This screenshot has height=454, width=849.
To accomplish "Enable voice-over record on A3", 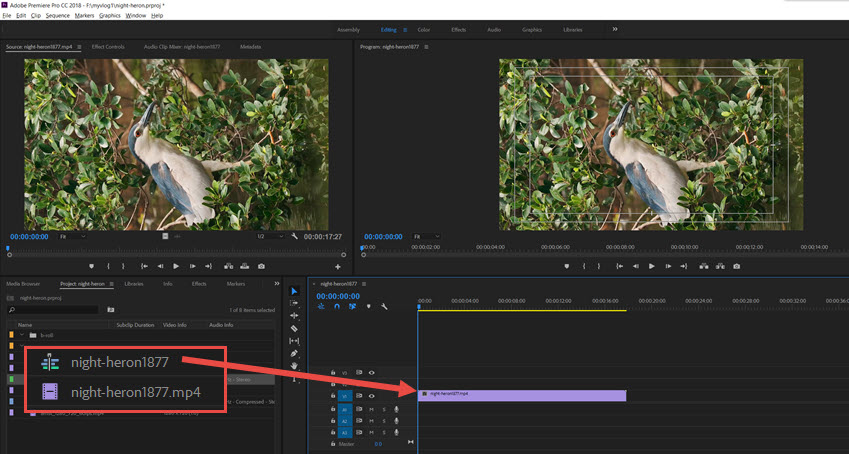I will pyautogui.click(x=396, y=432).
